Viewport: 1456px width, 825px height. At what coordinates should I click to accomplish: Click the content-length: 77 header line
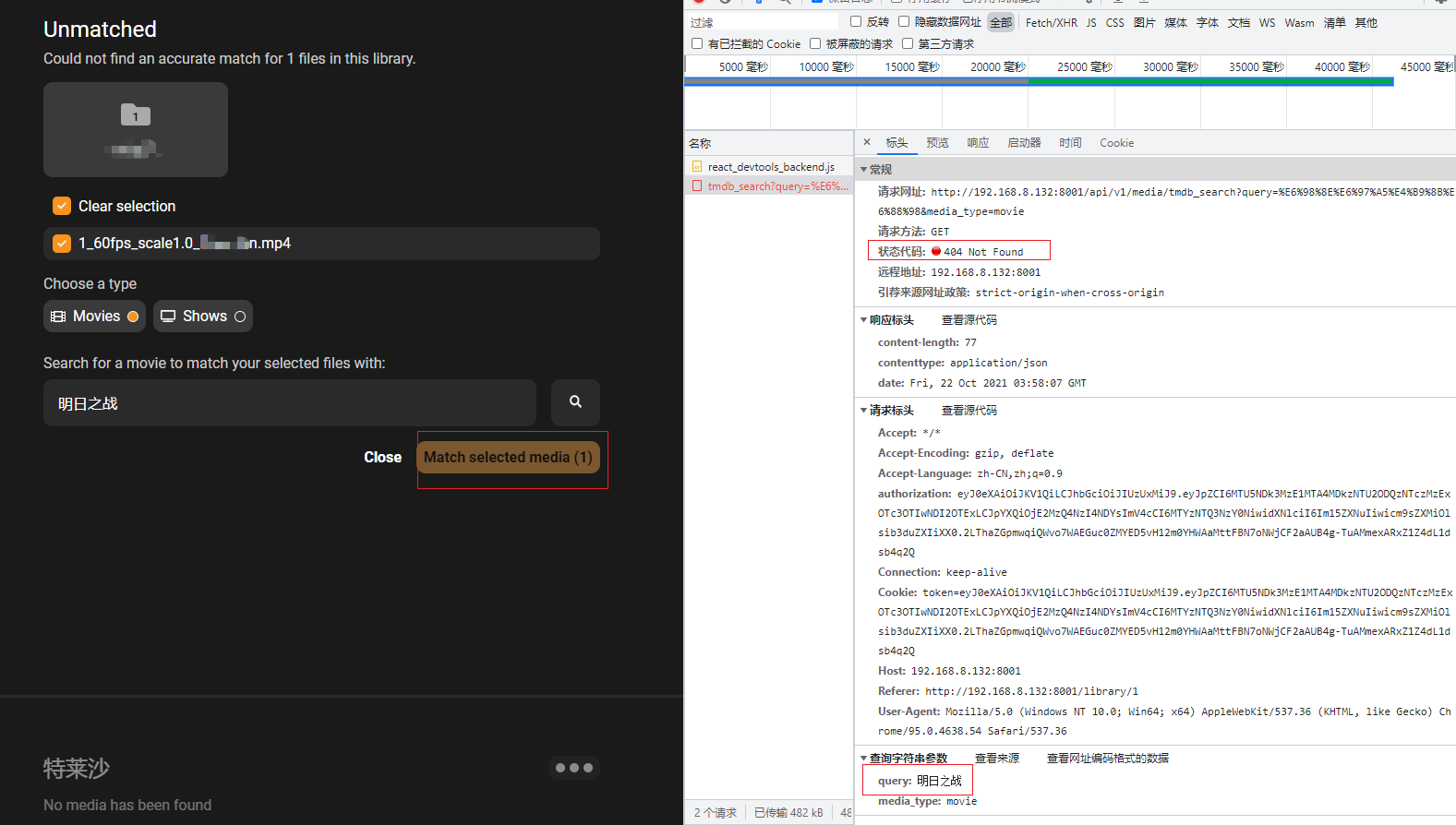(927, 342)
